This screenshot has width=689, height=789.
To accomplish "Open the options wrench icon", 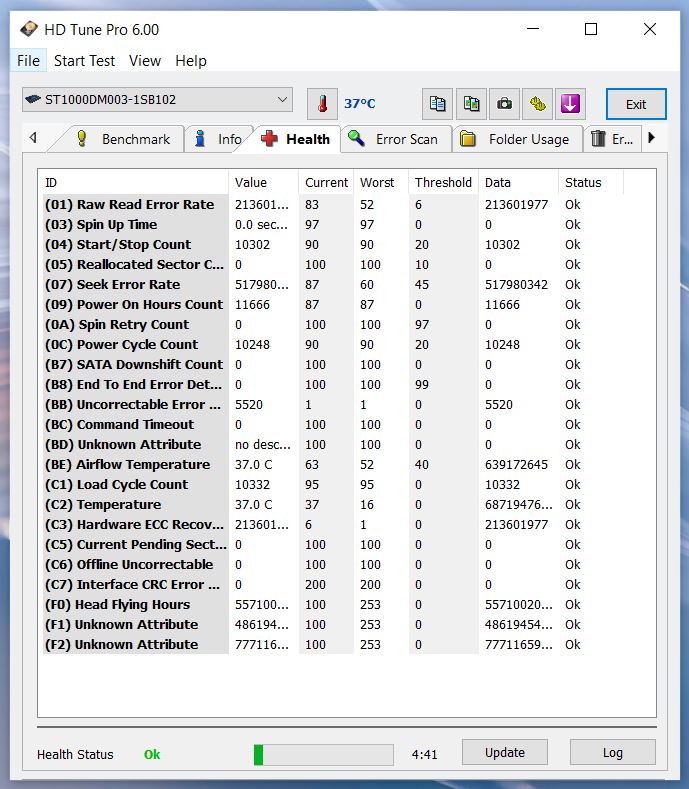I will point(538,103).
